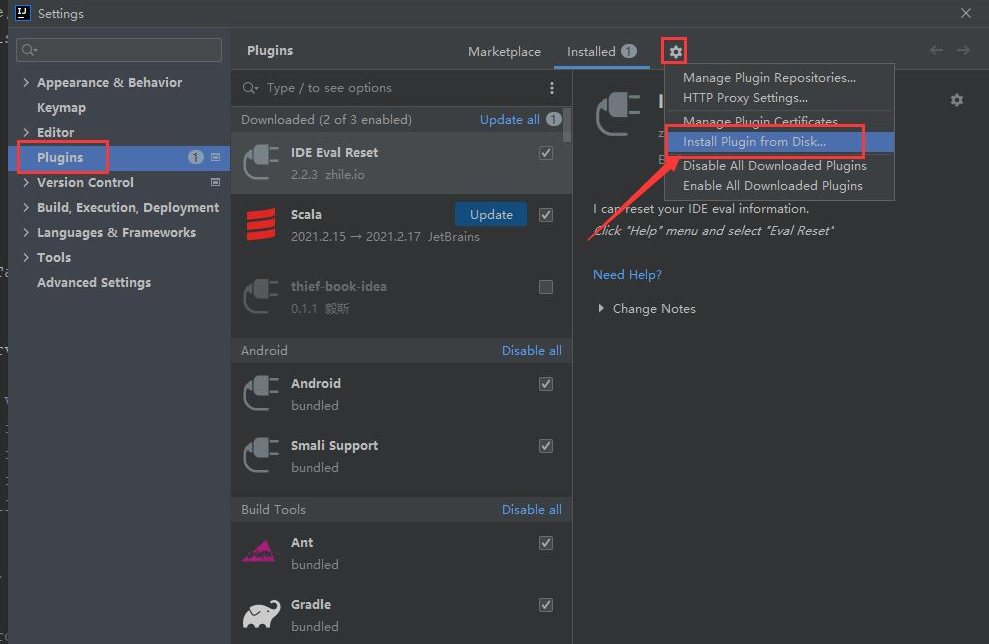The height and width of the screenshot is (644, 989).
Task: Toggle the Smali Support checkbox
Action: (x=546, y=446)
